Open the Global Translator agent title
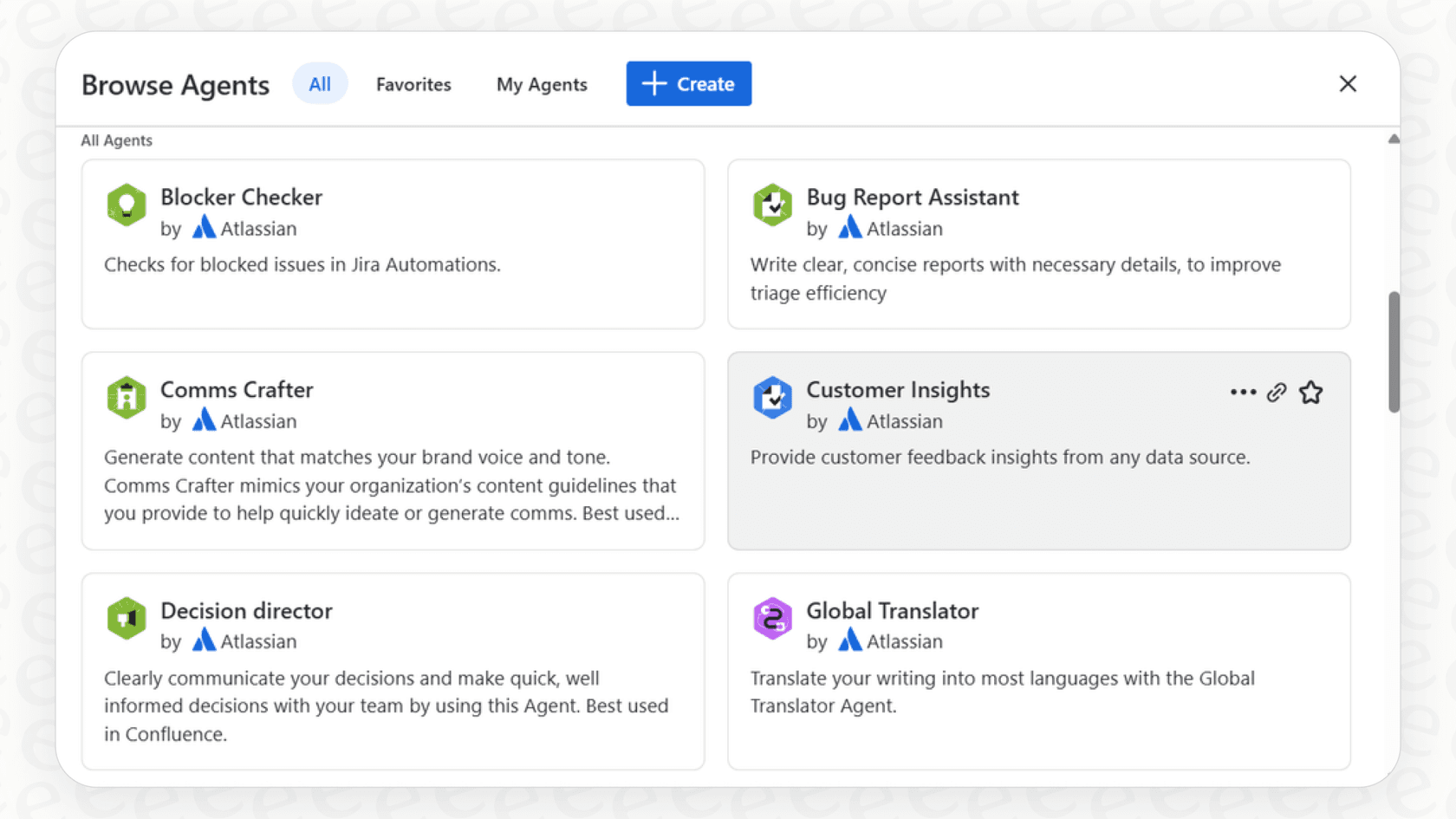1456x819 pixels. pyautogui.click(x=892, y=611)
